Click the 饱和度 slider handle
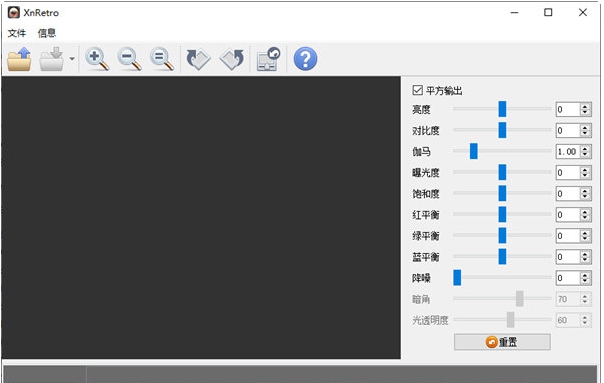The image size is (604, 383). coord(502,193)
